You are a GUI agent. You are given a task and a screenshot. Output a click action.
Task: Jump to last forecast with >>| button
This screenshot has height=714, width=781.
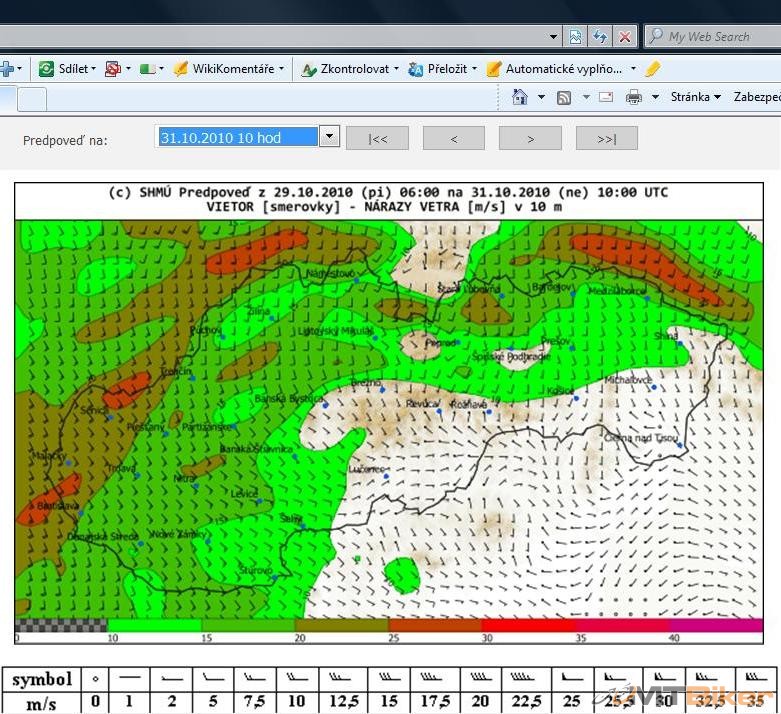606,139
